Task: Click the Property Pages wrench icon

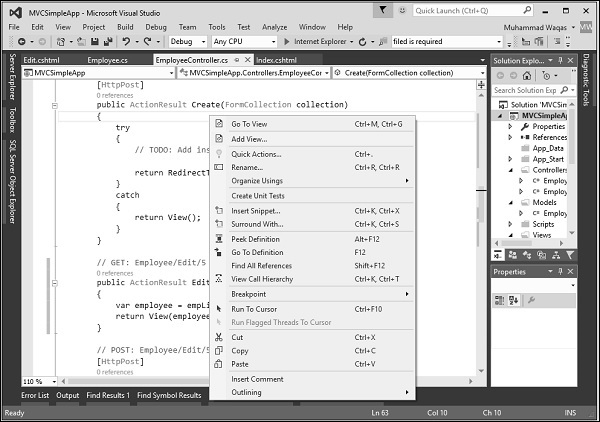Action: tap(532, 298)
